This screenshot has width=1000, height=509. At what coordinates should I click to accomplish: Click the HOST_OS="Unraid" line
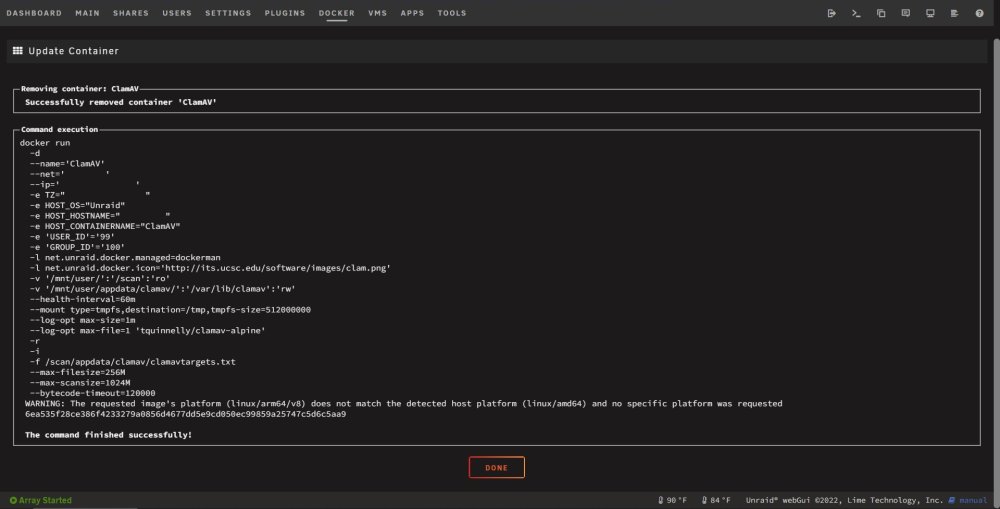[77, 205]
